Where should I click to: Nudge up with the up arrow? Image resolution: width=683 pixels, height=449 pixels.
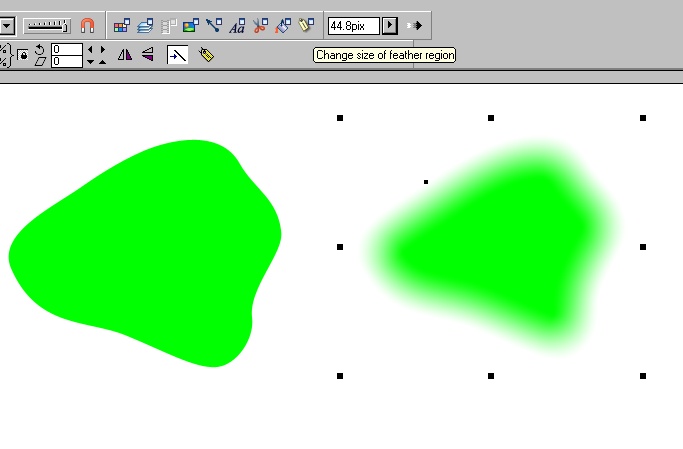103,62
